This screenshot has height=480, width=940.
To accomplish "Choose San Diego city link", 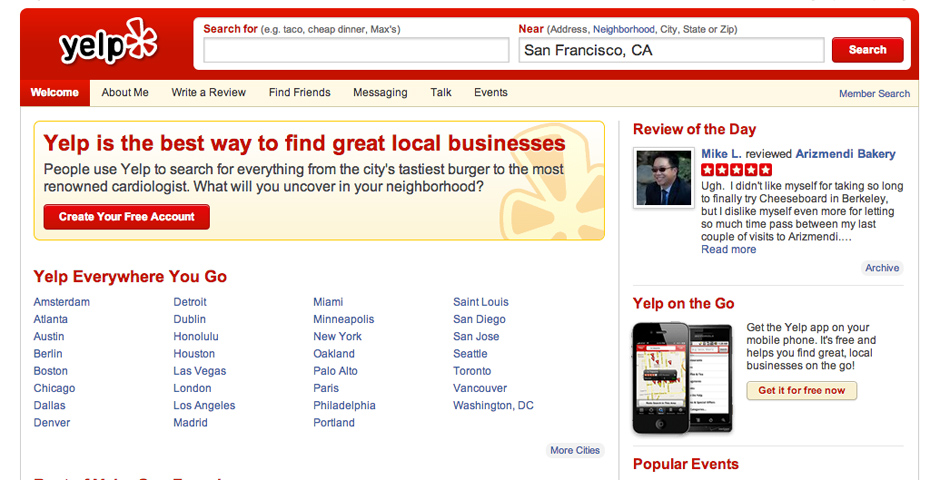I will click(x=479, y=319).
